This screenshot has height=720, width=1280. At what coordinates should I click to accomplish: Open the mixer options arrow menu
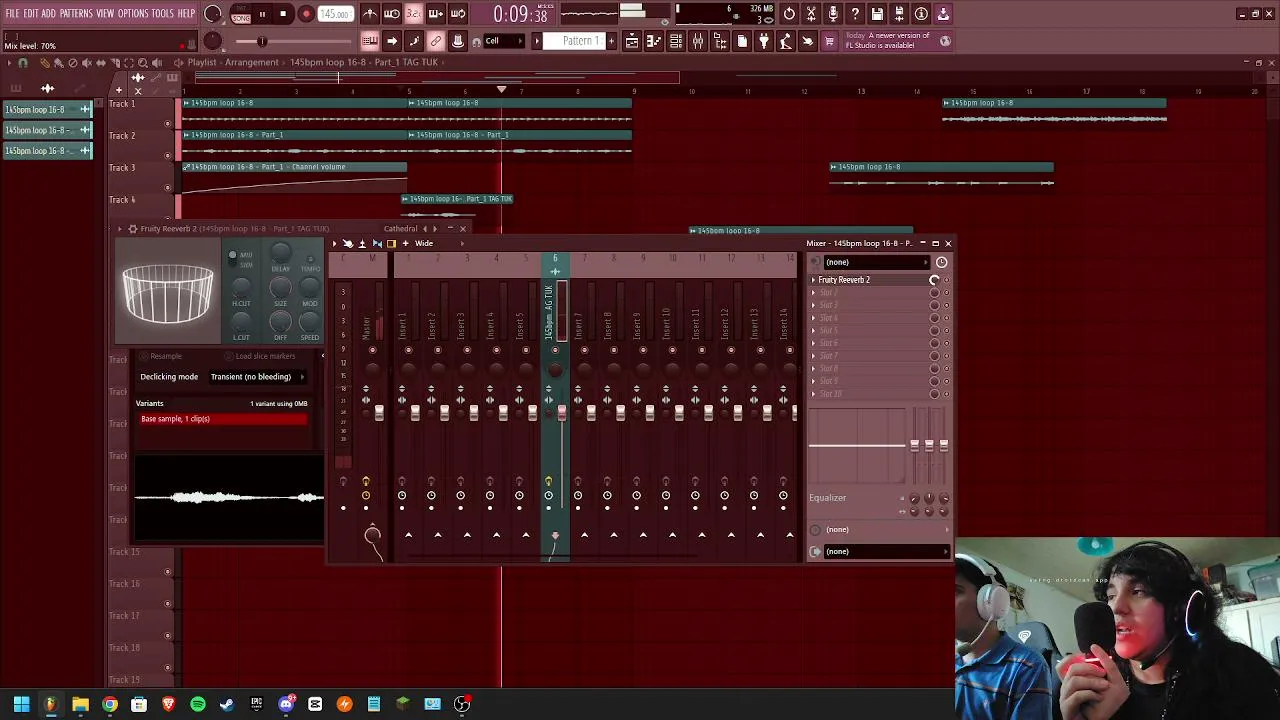(x=335, y=243)
